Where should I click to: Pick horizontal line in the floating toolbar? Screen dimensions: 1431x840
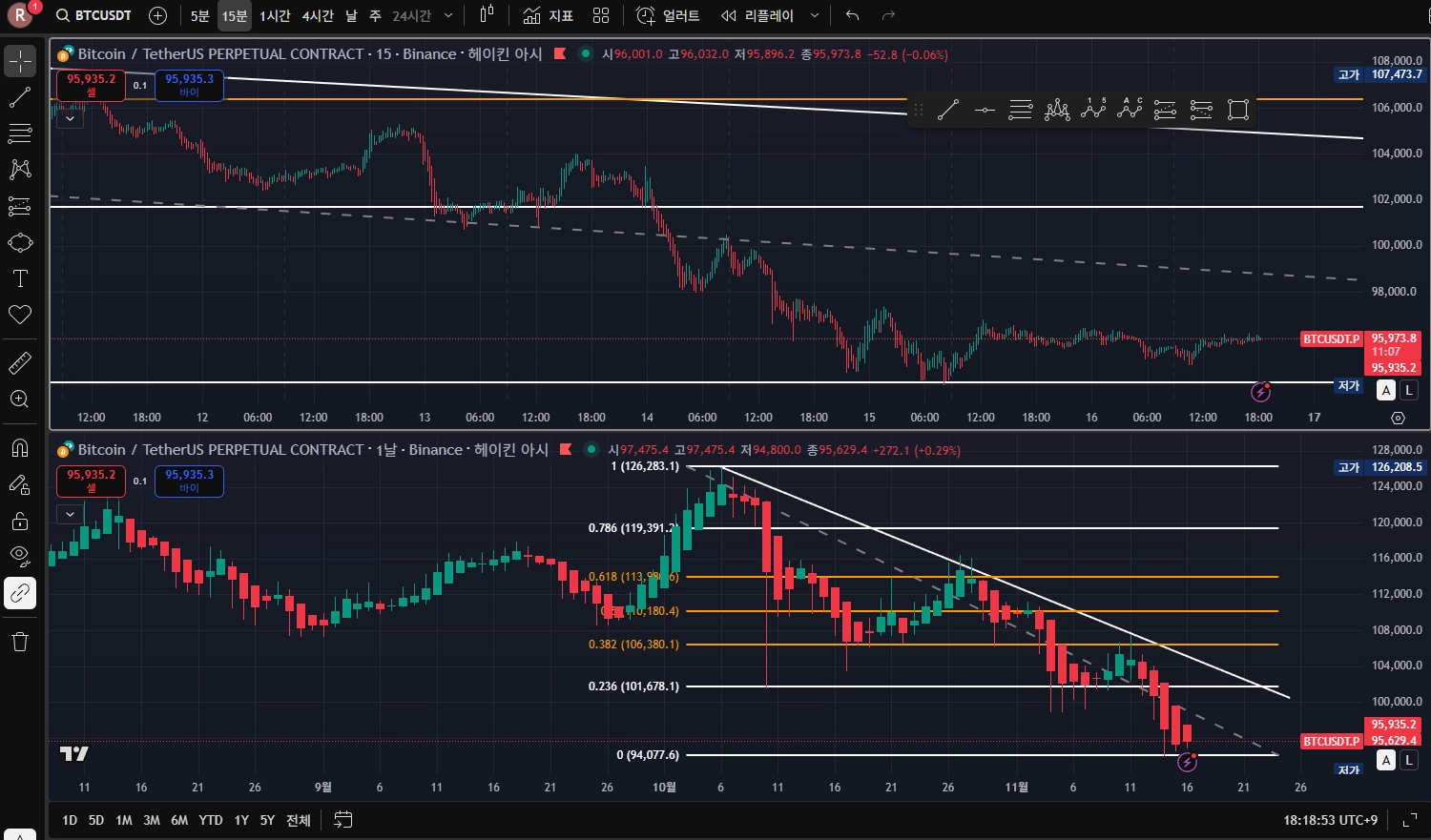pos(985,110)
